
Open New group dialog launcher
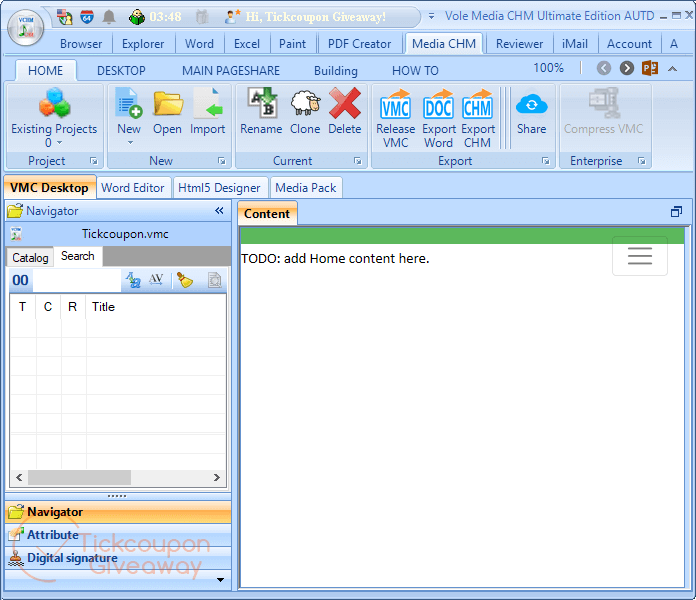click(221, 161)
